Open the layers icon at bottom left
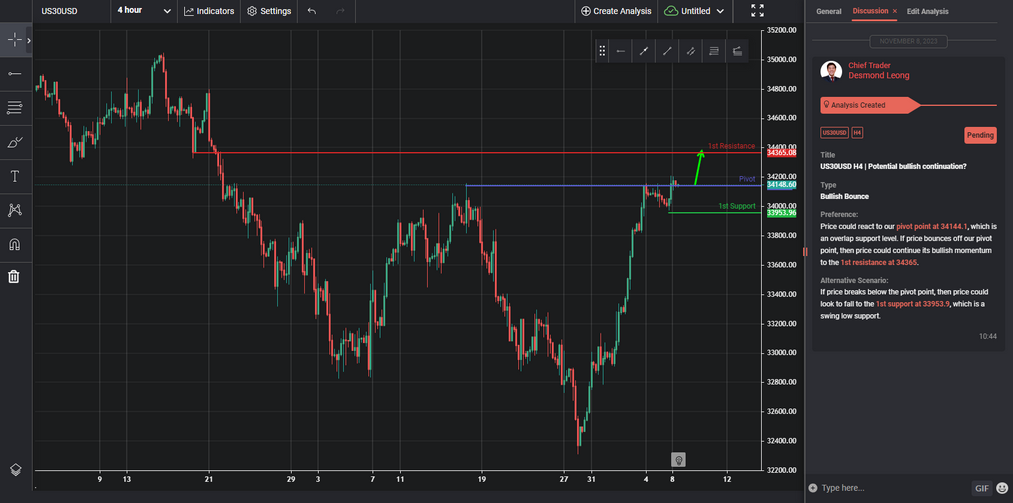Viewport: 1013px width, 503px height. (16, 469)
